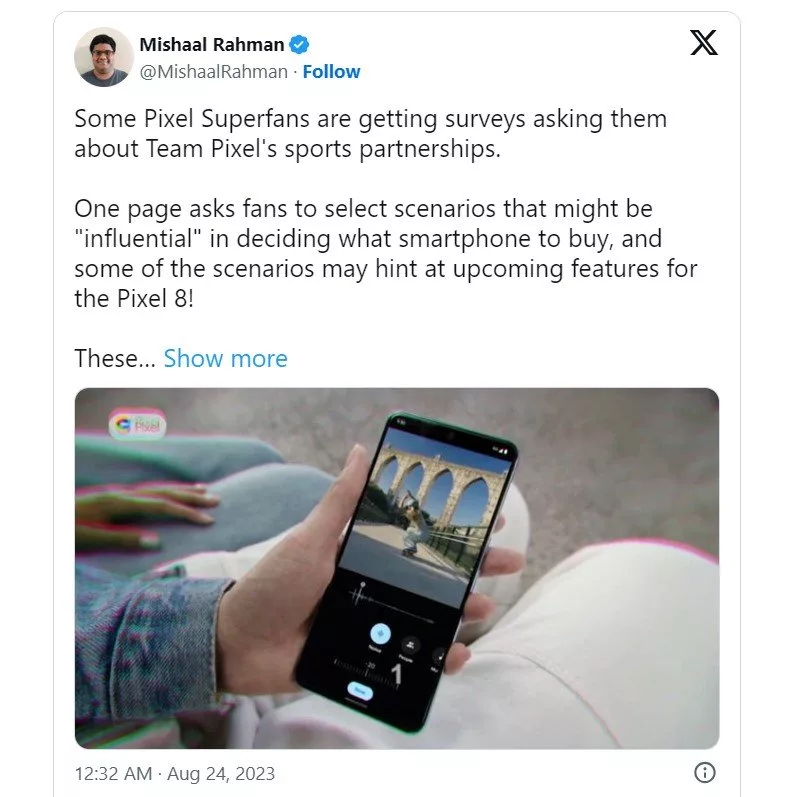Expand the tweet with Show more
Viewport: 795px width, 797px height.
coord(225,359)
